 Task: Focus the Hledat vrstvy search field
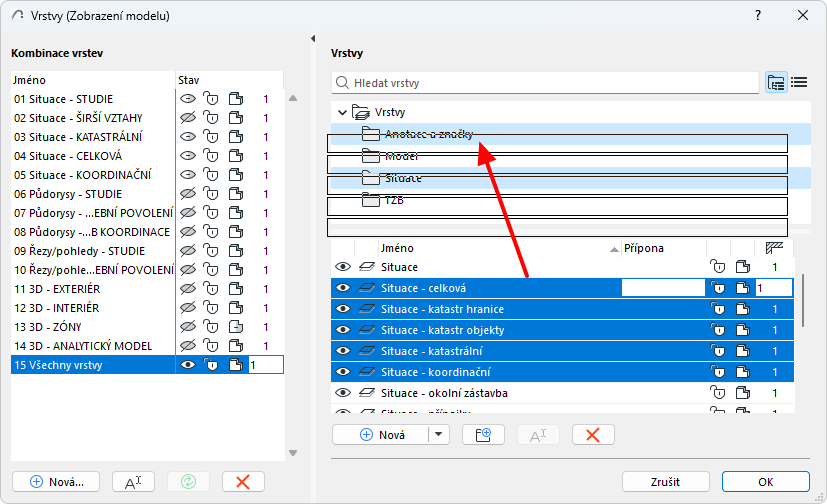pos(545,83)
